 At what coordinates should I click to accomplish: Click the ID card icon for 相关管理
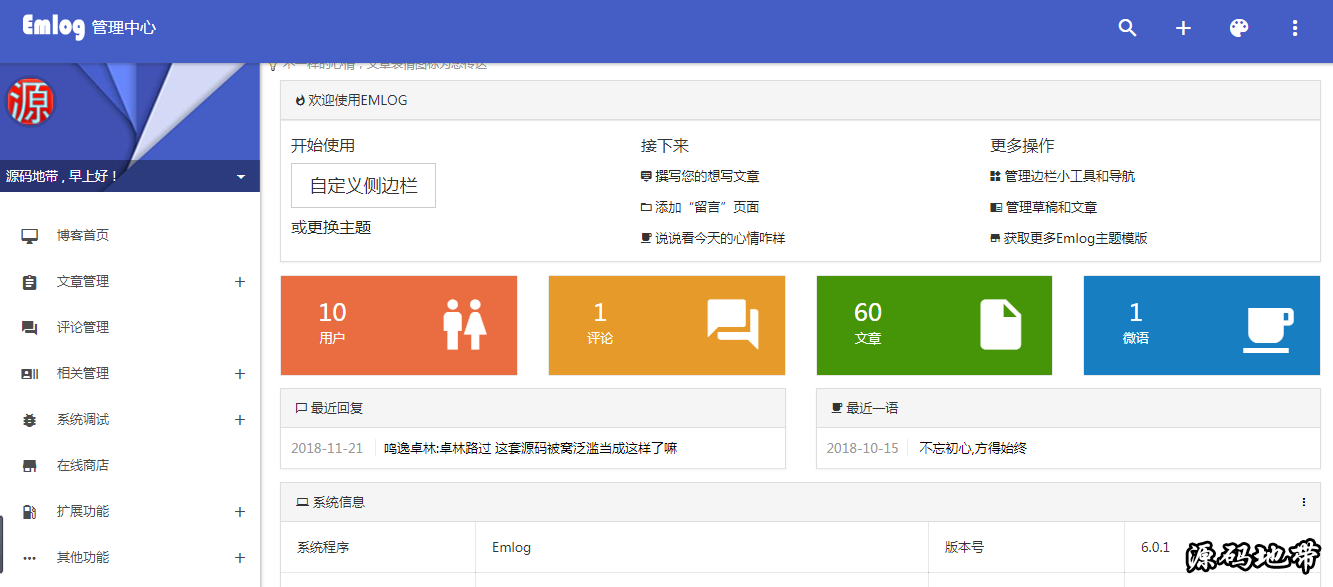(x=30, y=374)
